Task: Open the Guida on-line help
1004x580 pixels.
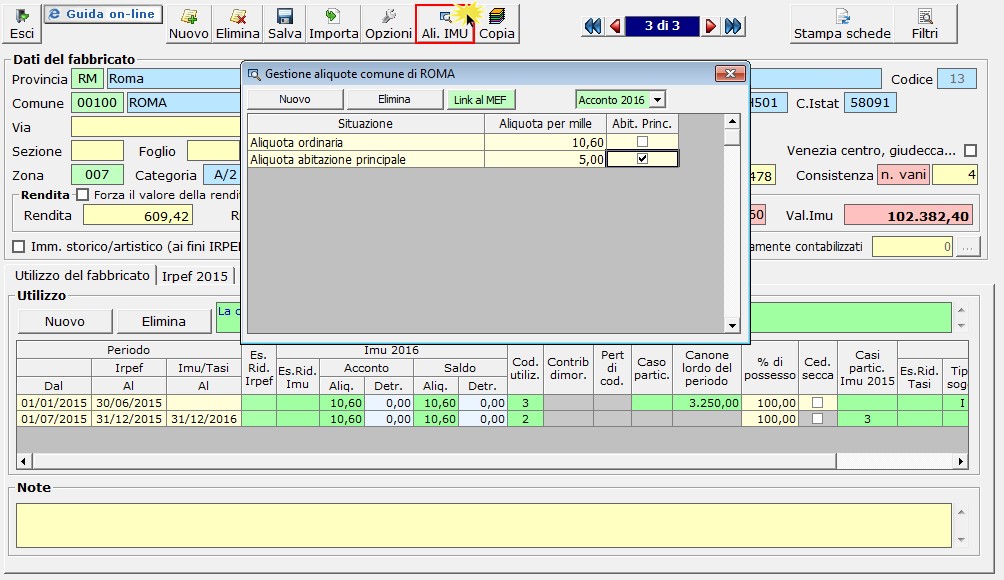Action: (102, 14)
